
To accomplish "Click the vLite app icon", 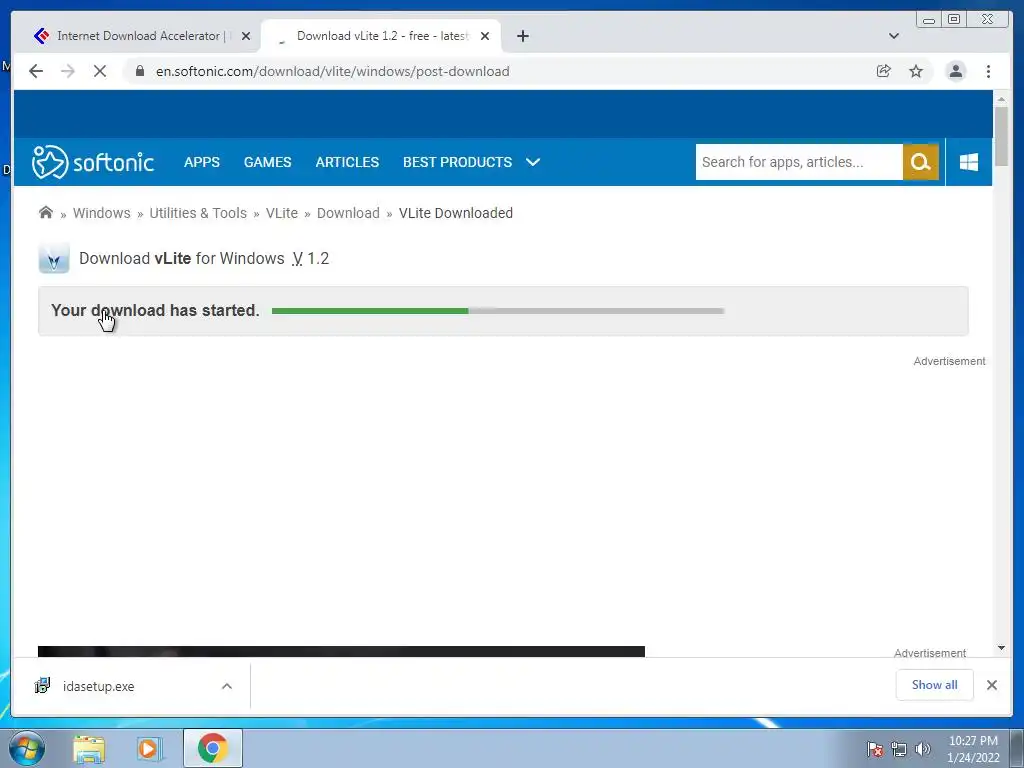I will 54,258.
